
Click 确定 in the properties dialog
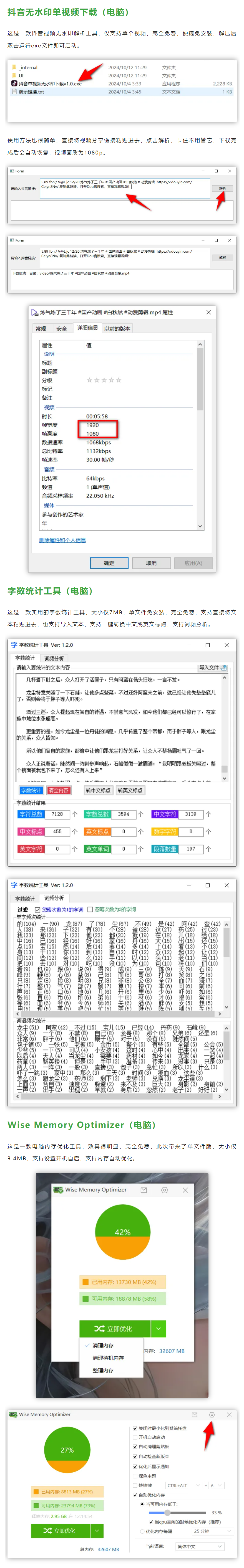[109, 563]
